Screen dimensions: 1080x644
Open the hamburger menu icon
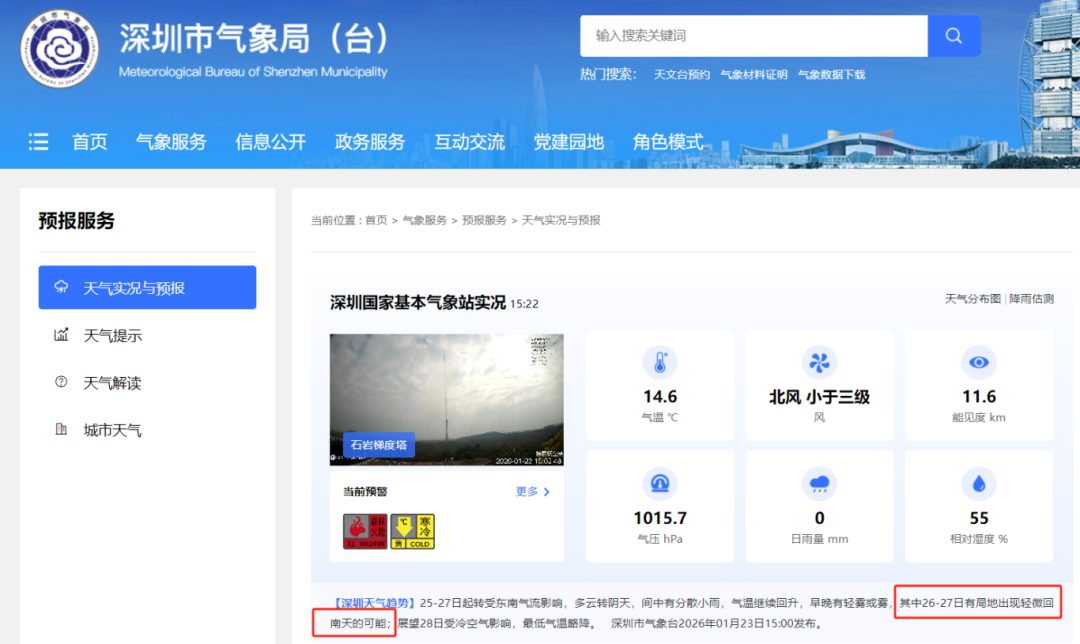pyautogui.click(x=39, y=142)
